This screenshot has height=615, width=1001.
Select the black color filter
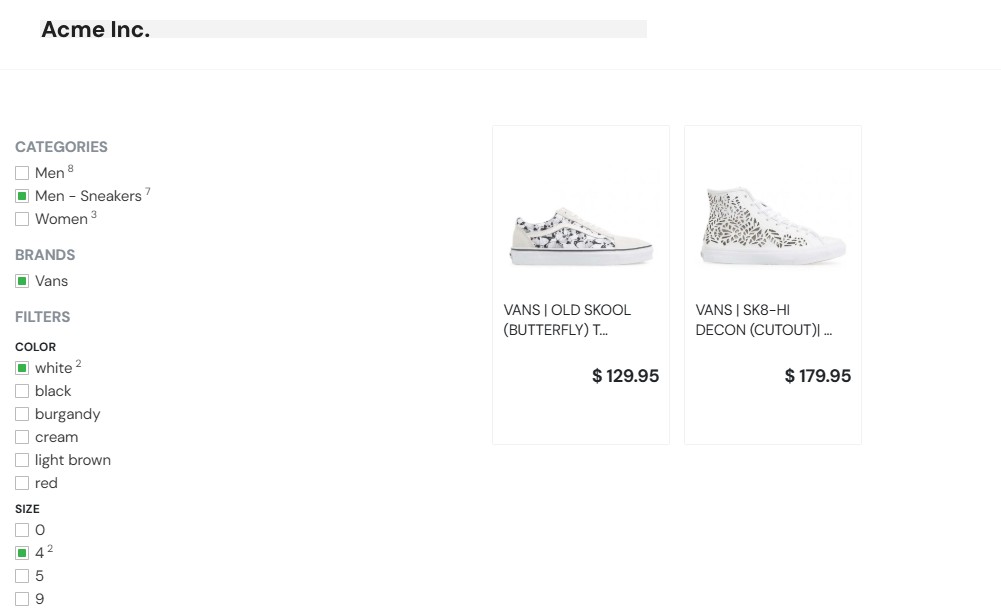pos(22,391)
